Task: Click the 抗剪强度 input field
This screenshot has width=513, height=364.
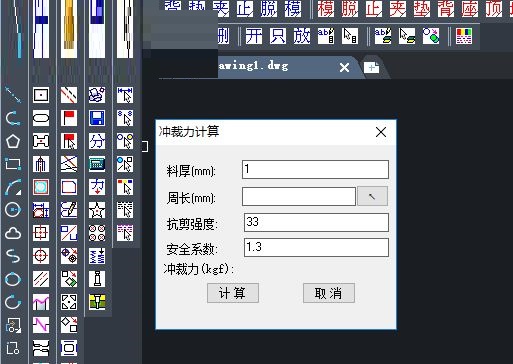Action: (x=316, y=222)
